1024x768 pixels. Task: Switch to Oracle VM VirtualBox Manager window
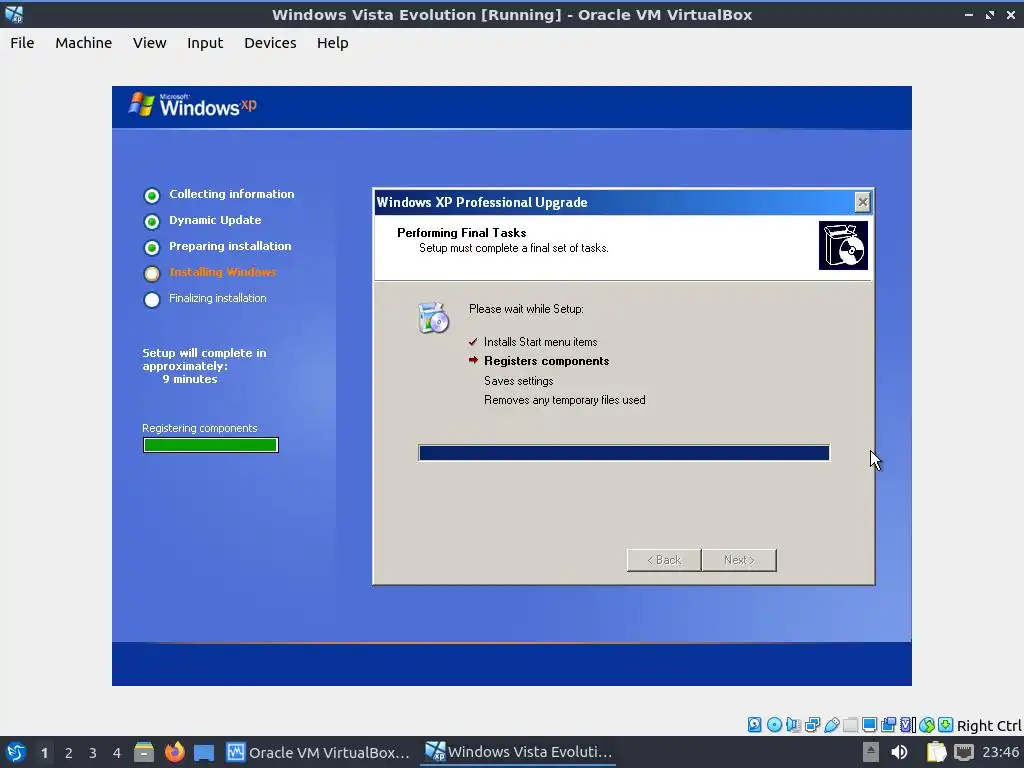pos(317,752)
